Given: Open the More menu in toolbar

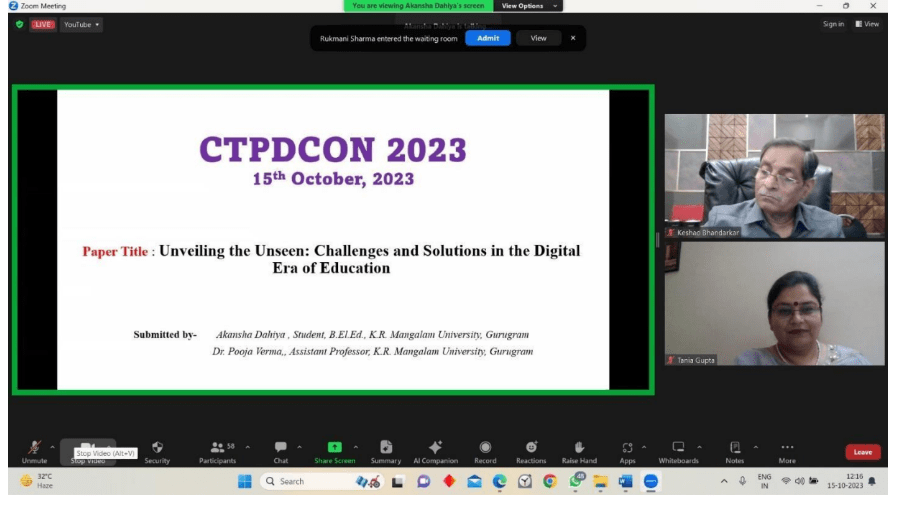Looking at the screenshot, I should (787, 449).
